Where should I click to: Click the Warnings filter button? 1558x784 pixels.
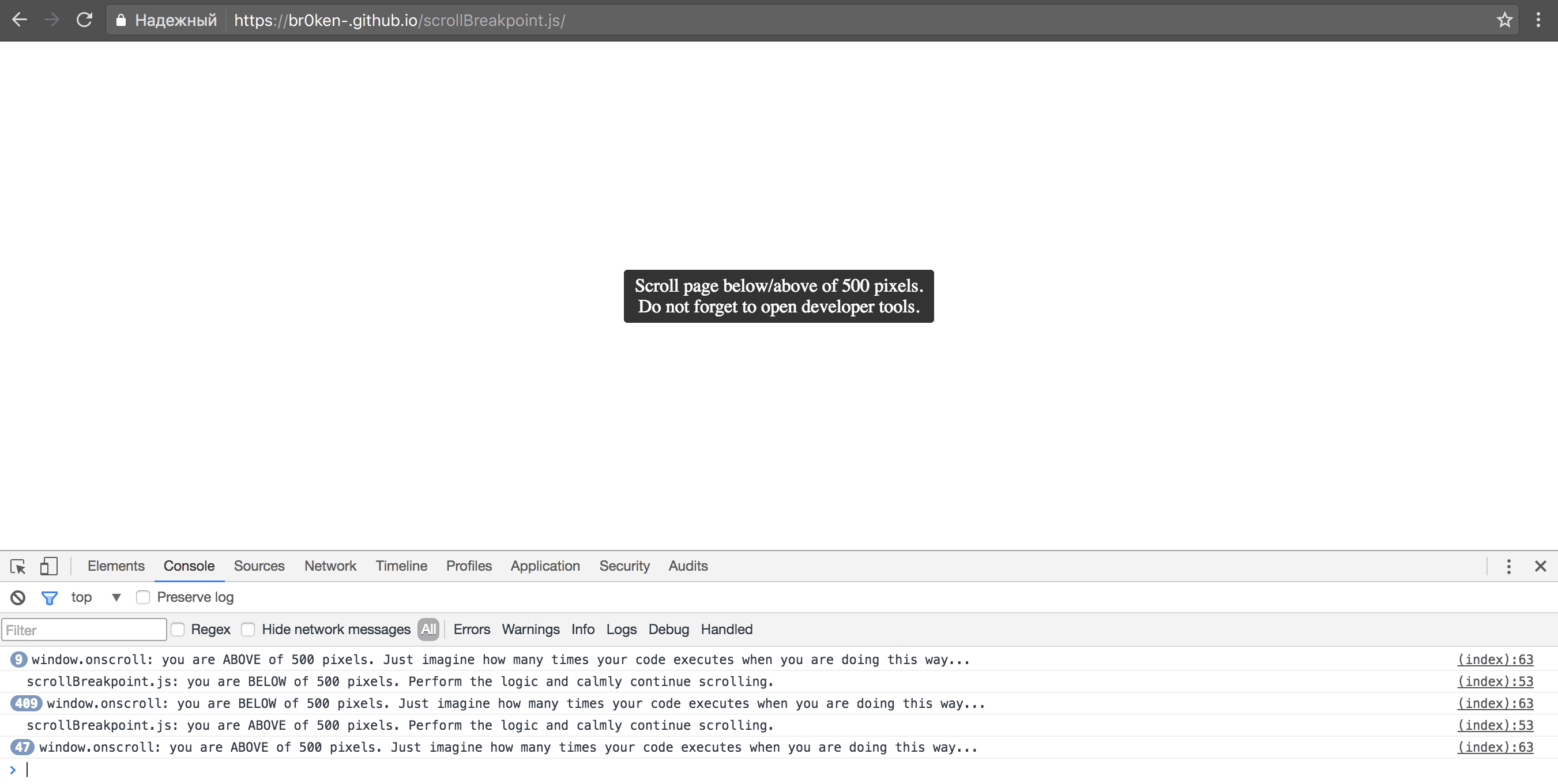click(x=531, y=629)
